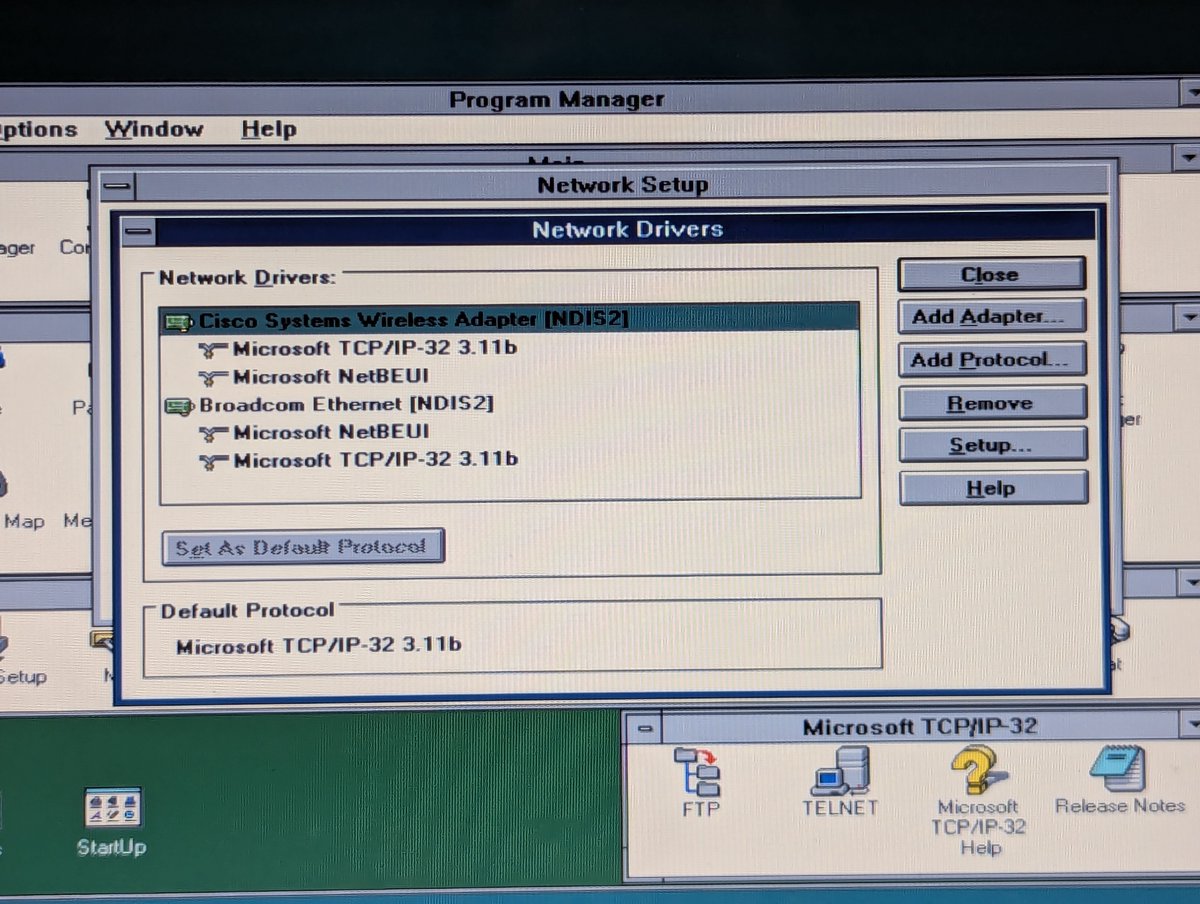The image size is (1200, 904).
Task: Open the Help menu in Program Manager
Action: tap(269, 129)
